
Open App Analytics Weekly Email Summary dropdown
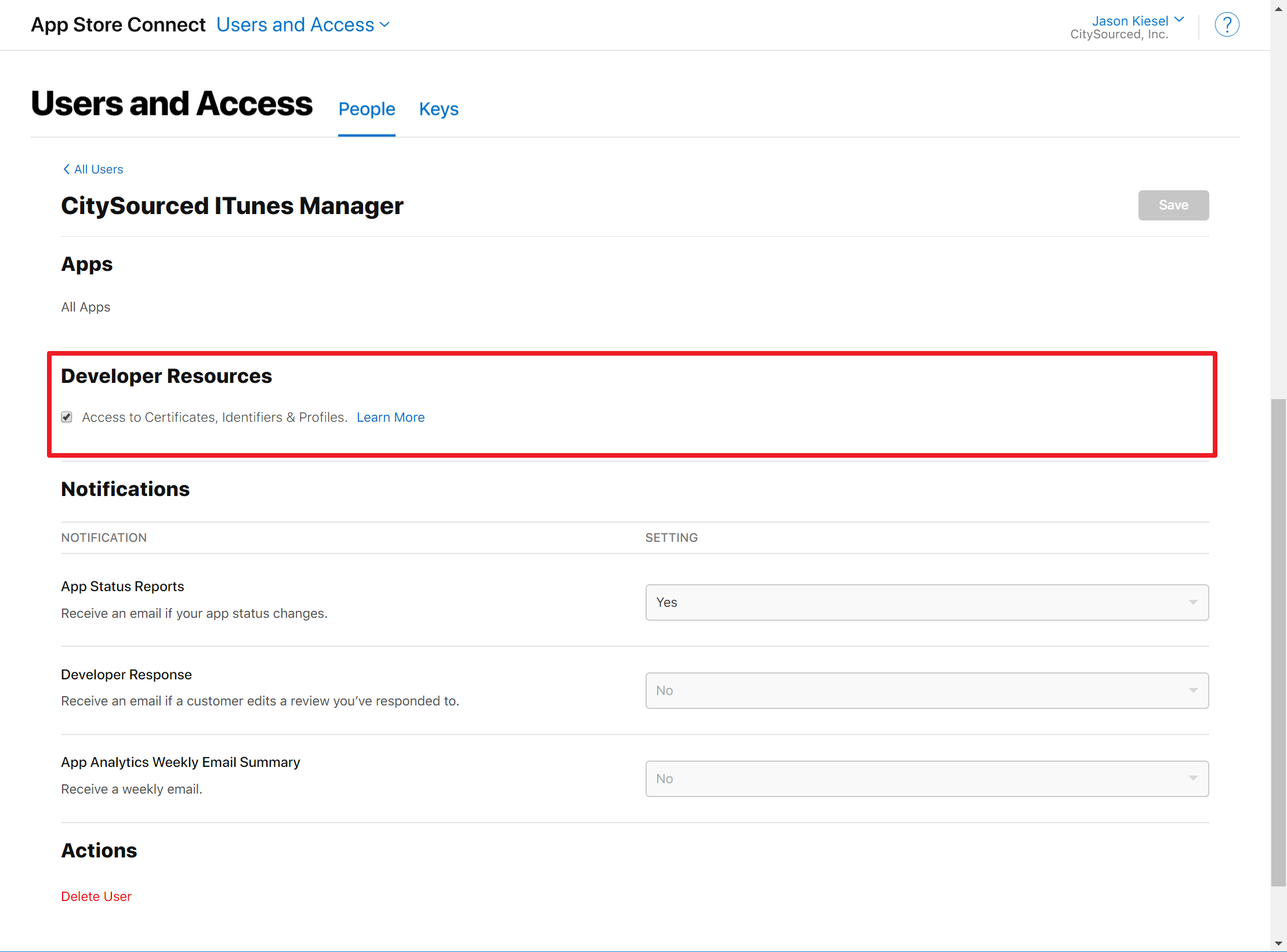pos(927,779)
